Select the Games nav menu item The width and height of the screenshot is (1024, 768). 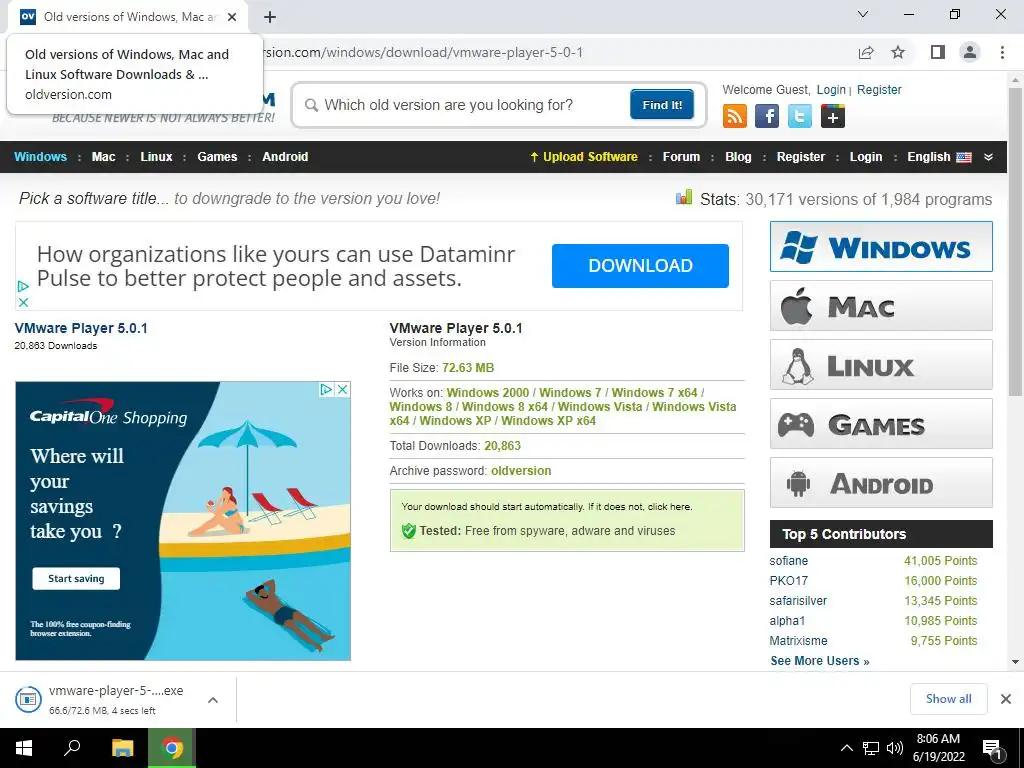pos(217,157)
